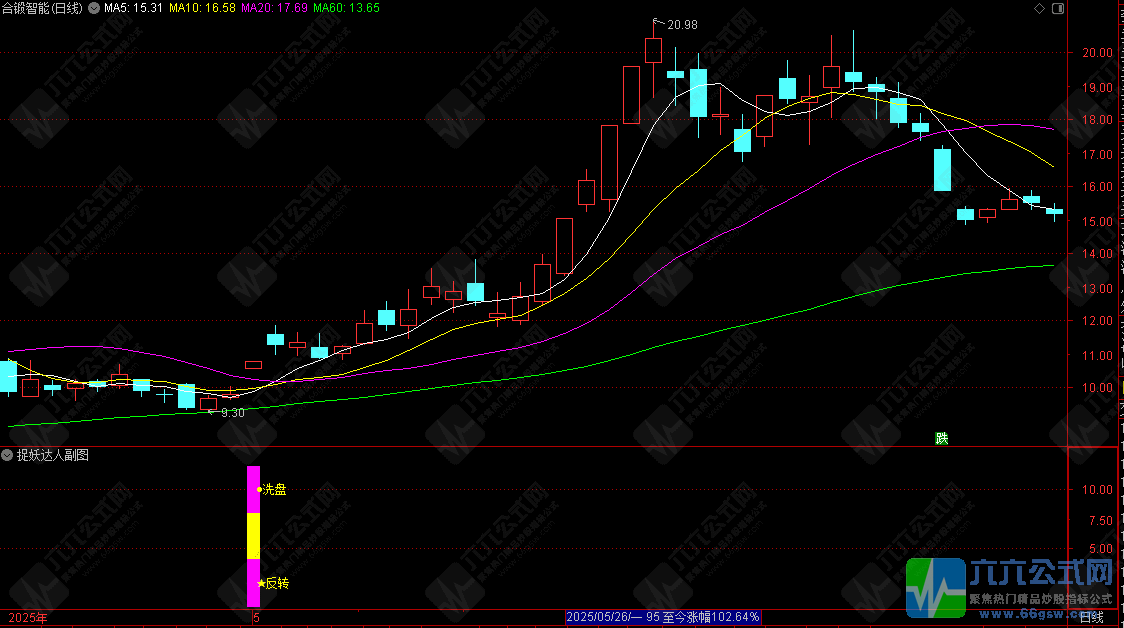The image size is (1124, 628).
Task: Click the 20.98 high price marker
Action: [682, 24]
